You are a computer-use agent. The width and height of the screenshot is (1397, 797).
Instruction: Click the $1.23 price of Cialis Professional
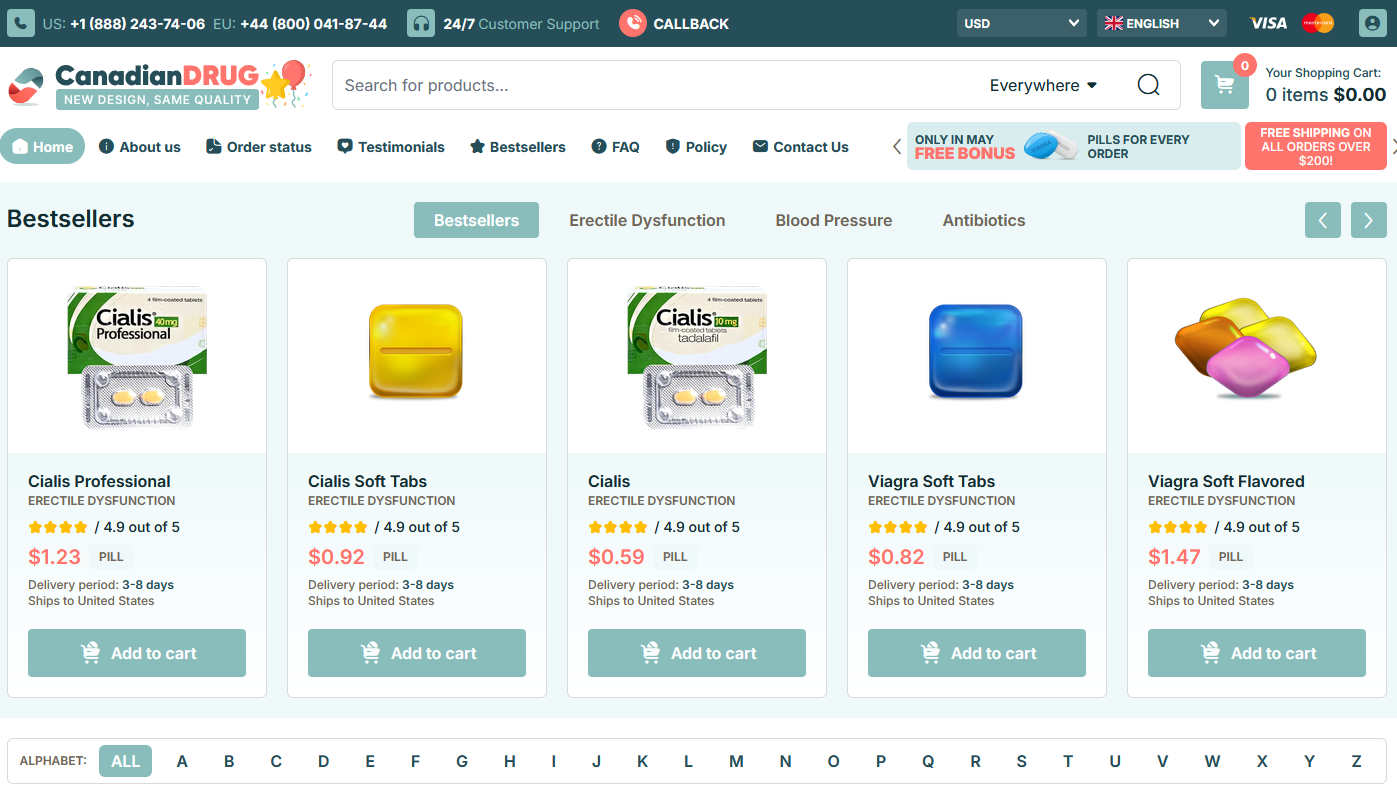pyautogui.click(x=54, y=557)
